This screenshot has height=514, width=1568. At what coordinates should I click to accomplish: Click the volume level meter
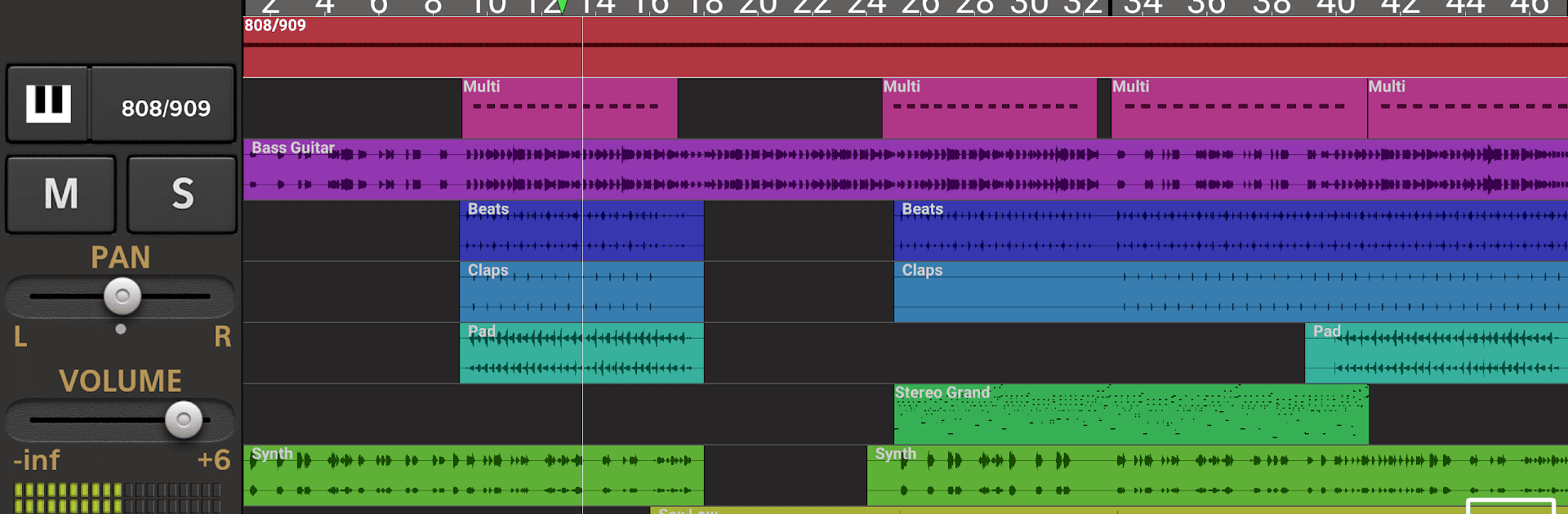tap(118, 498)
